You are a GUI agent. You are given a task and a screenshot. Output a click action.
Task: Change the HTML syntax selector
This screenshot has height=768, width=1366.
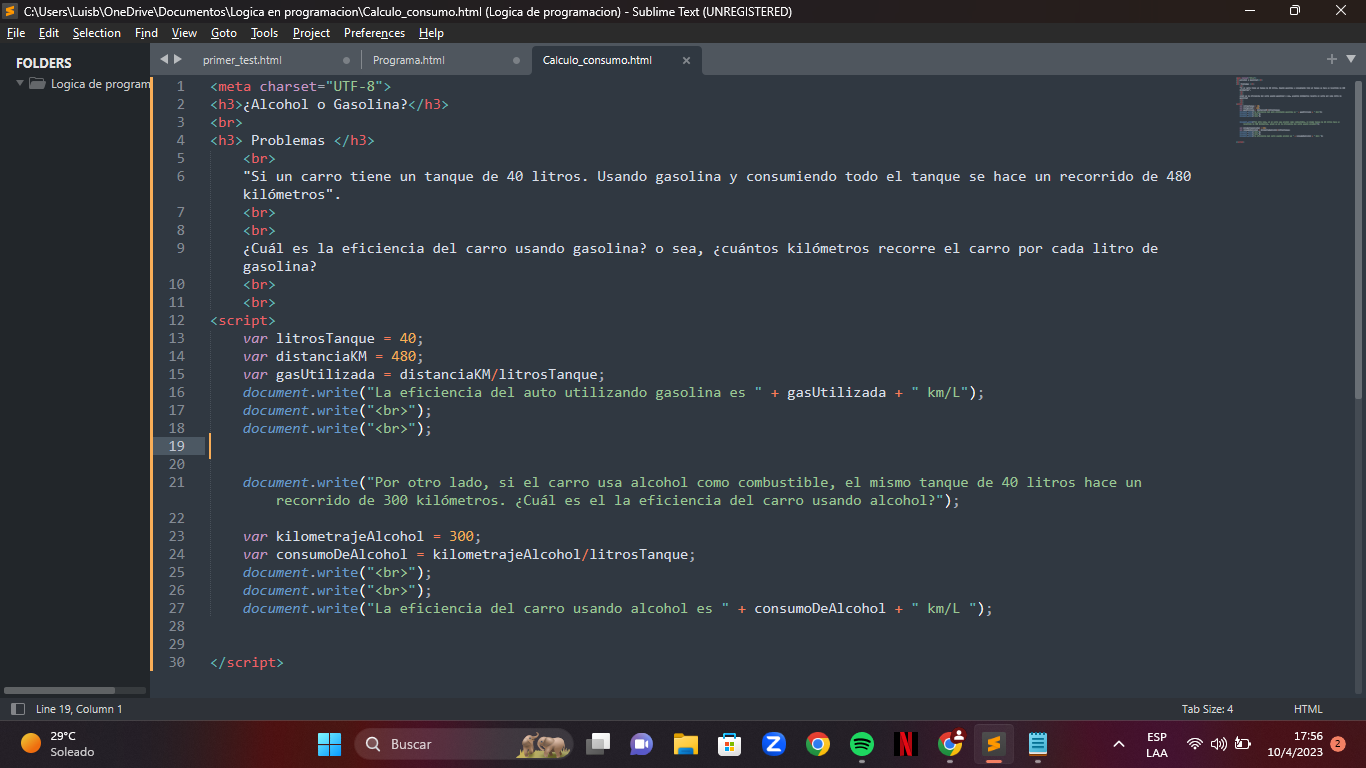pos(1308,709)
